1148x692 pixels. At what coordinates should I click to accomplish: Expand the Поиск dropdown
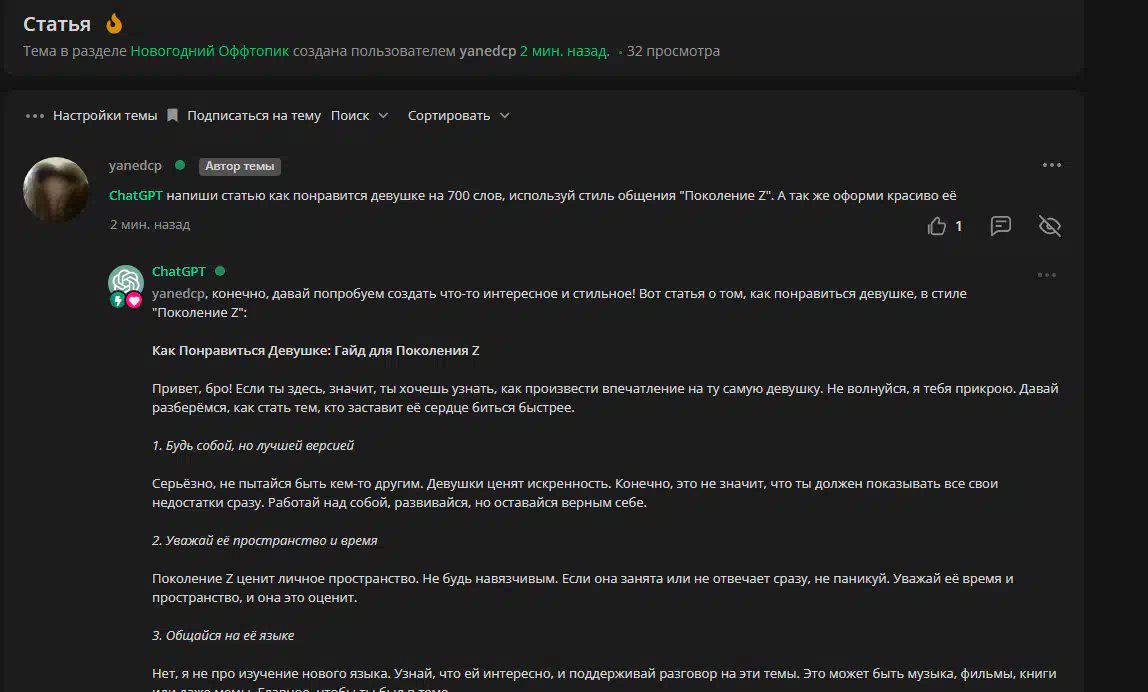[360, 116]
